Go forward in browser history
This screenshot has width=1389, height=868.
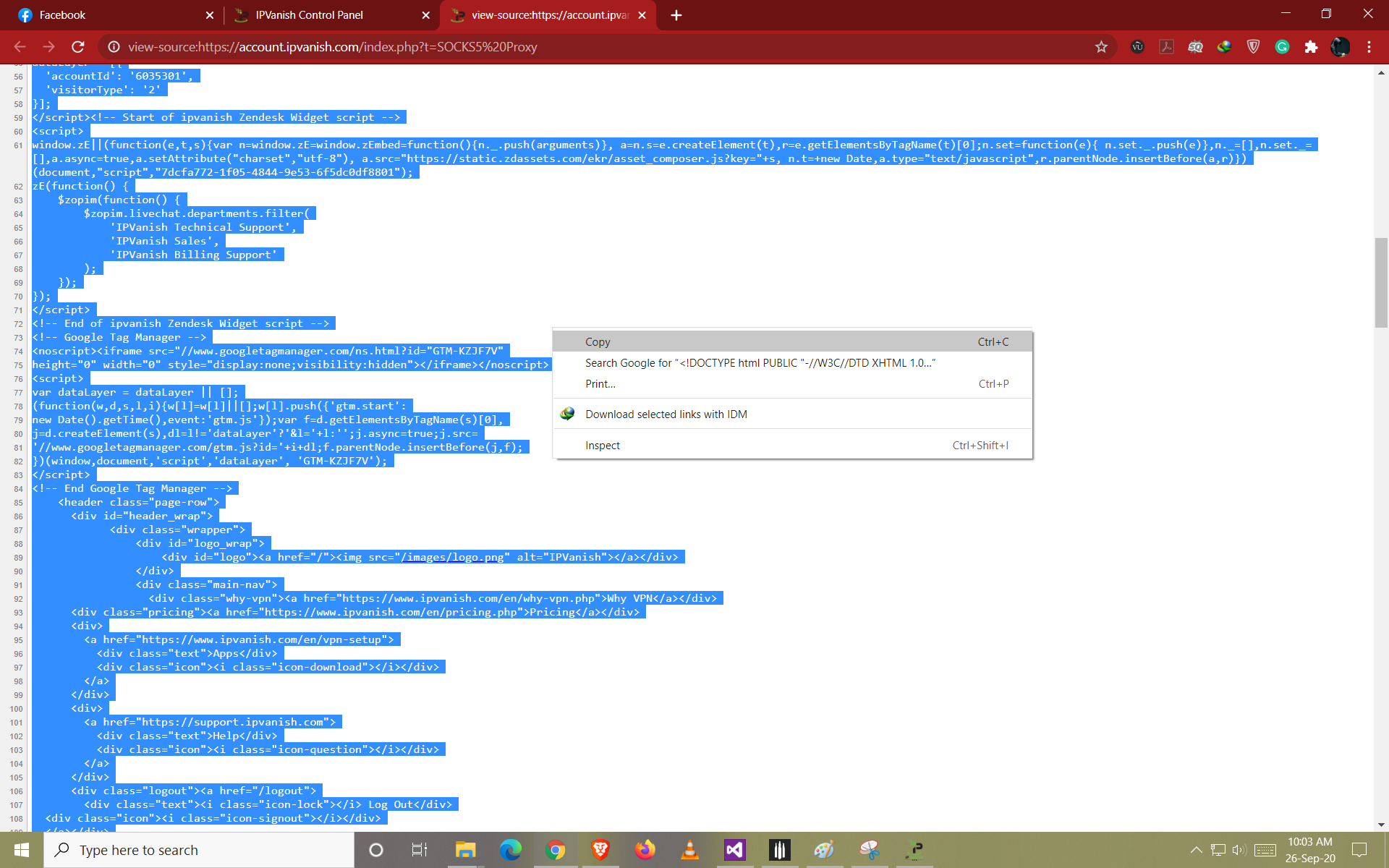pos(48,47)
